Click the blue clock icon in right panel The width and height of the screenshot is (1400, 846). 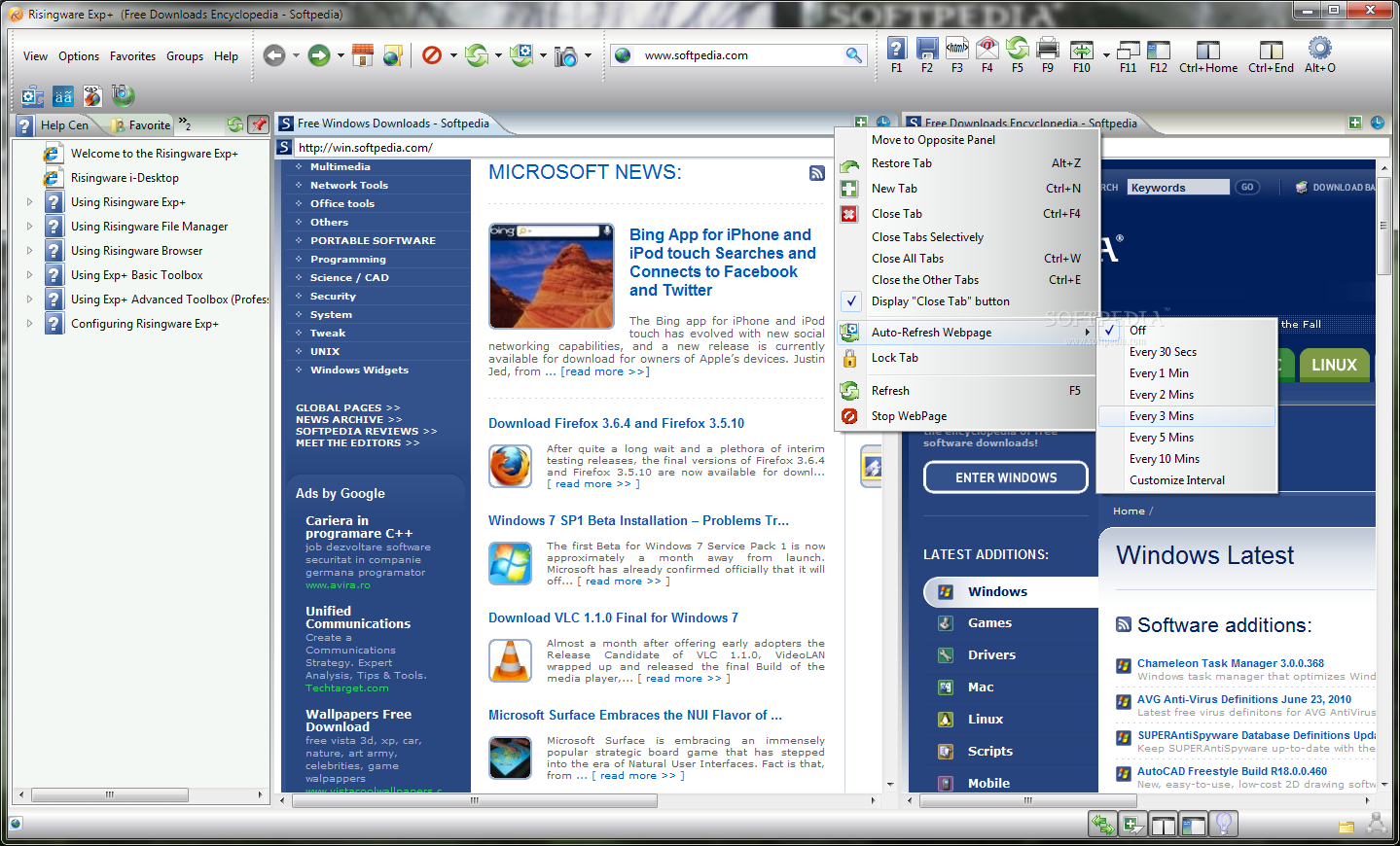(1378, 123)
